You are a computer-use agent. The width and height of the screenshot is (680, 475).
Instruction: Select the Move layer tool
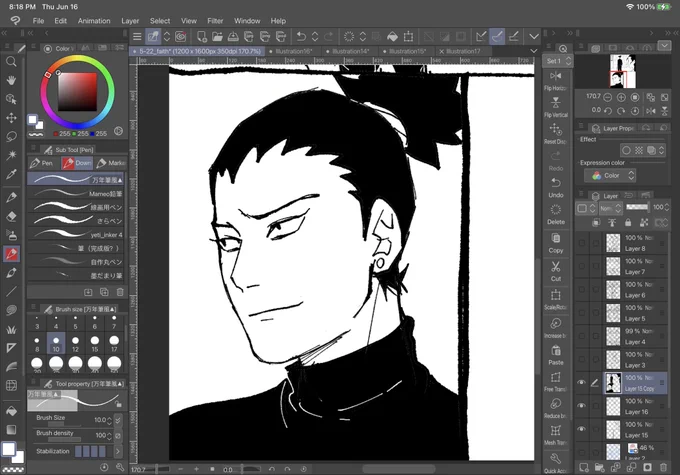11,118
